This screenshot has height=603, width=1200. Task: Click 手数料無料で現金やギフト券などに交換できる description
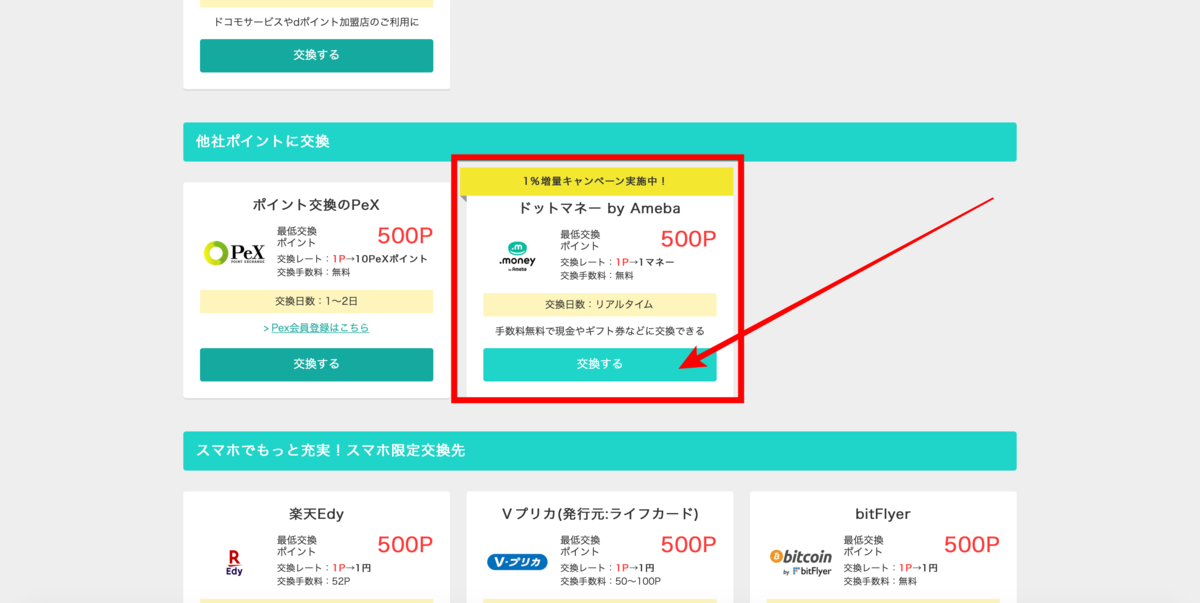599,331
